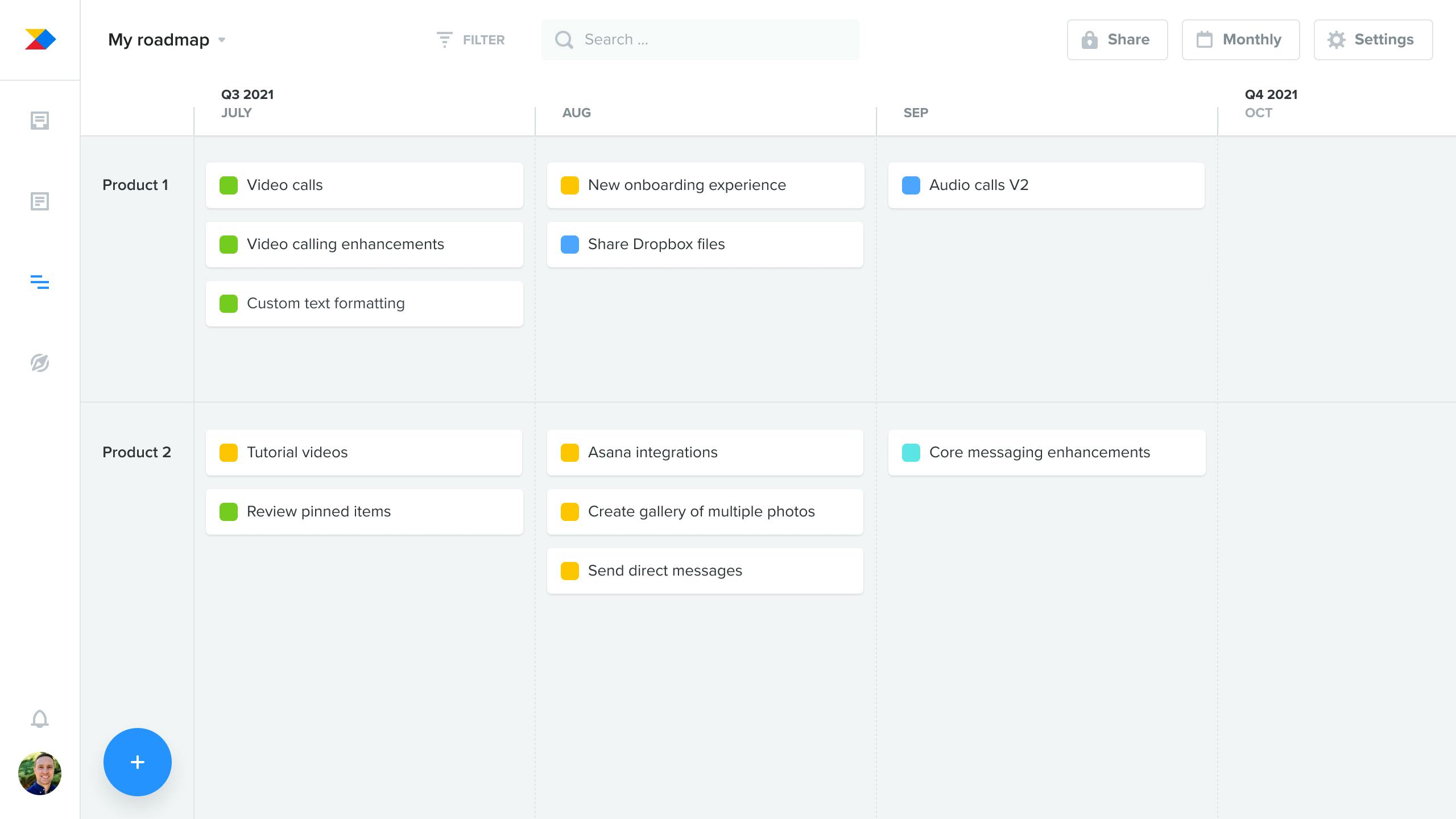Open the Monthly timeframe dropdown
The height and width of the screenshot is (819, 1456).
pyautogui.click(x=1241, y=40)
